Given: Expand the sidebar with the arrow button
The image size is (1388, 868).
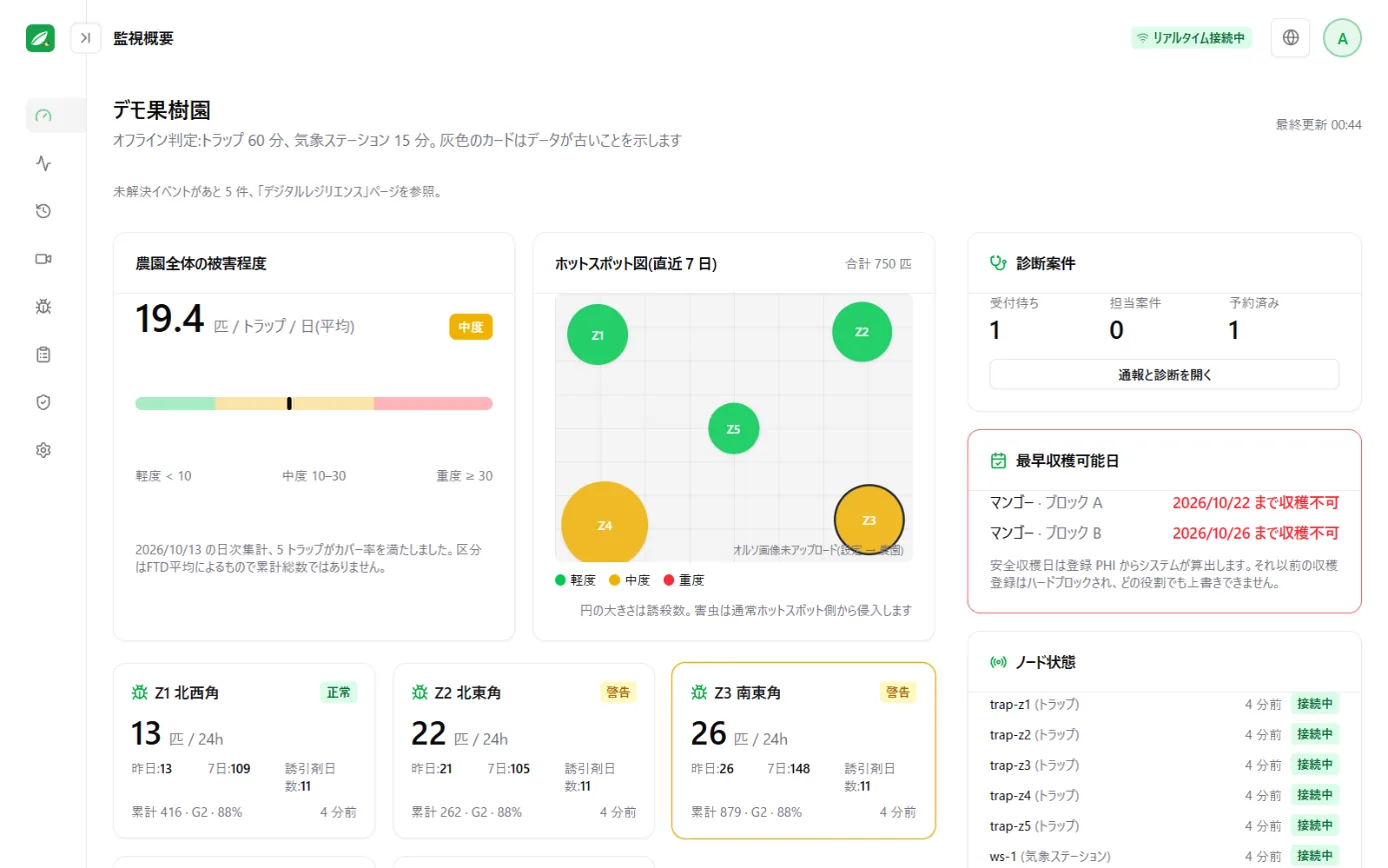Looking at the screenshot, I should (86, 38).
